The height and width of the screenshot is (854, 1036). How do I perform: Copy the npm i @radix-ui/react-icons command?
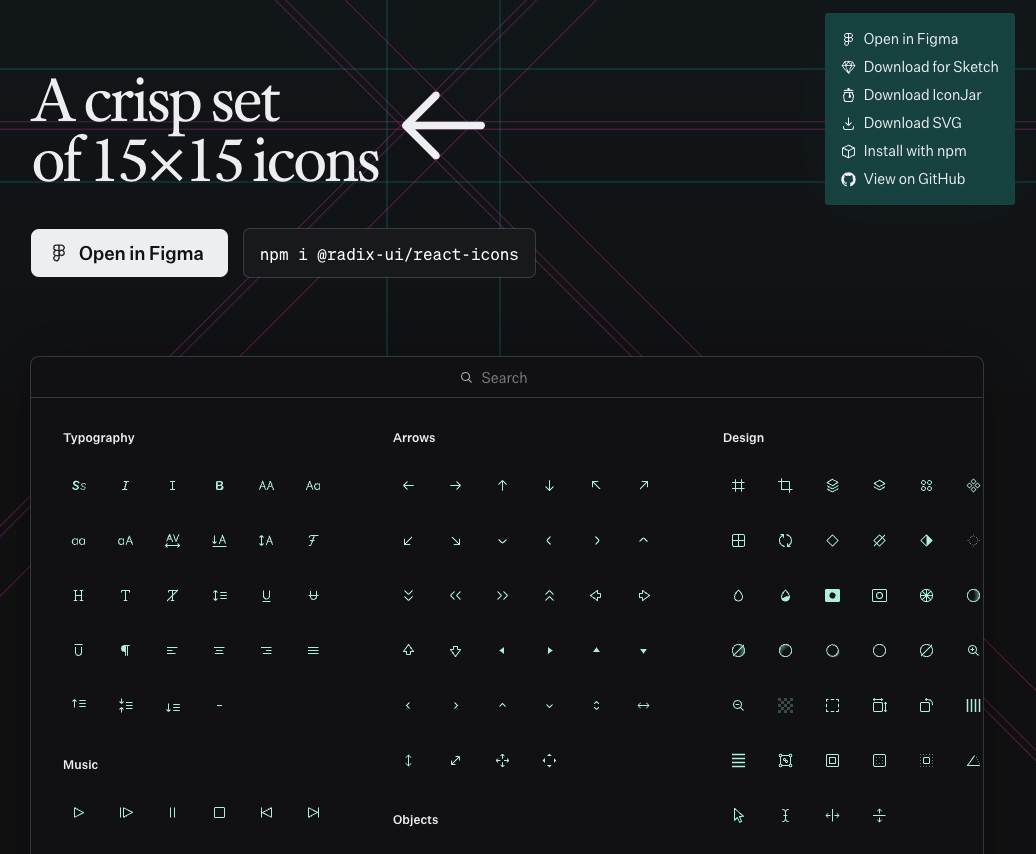(389, 254)
